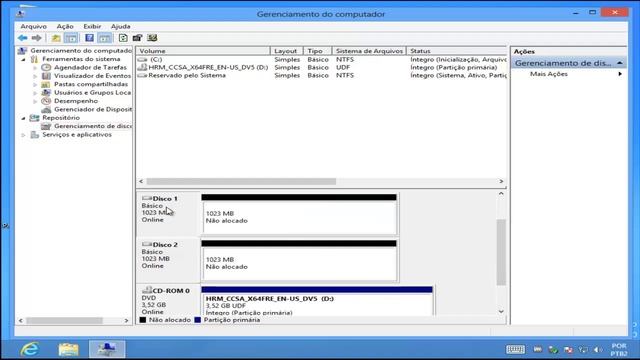The image size is (640, 360).
Task: Expand the Usuários e Grupos Locais node
Action: coord(35,93)
